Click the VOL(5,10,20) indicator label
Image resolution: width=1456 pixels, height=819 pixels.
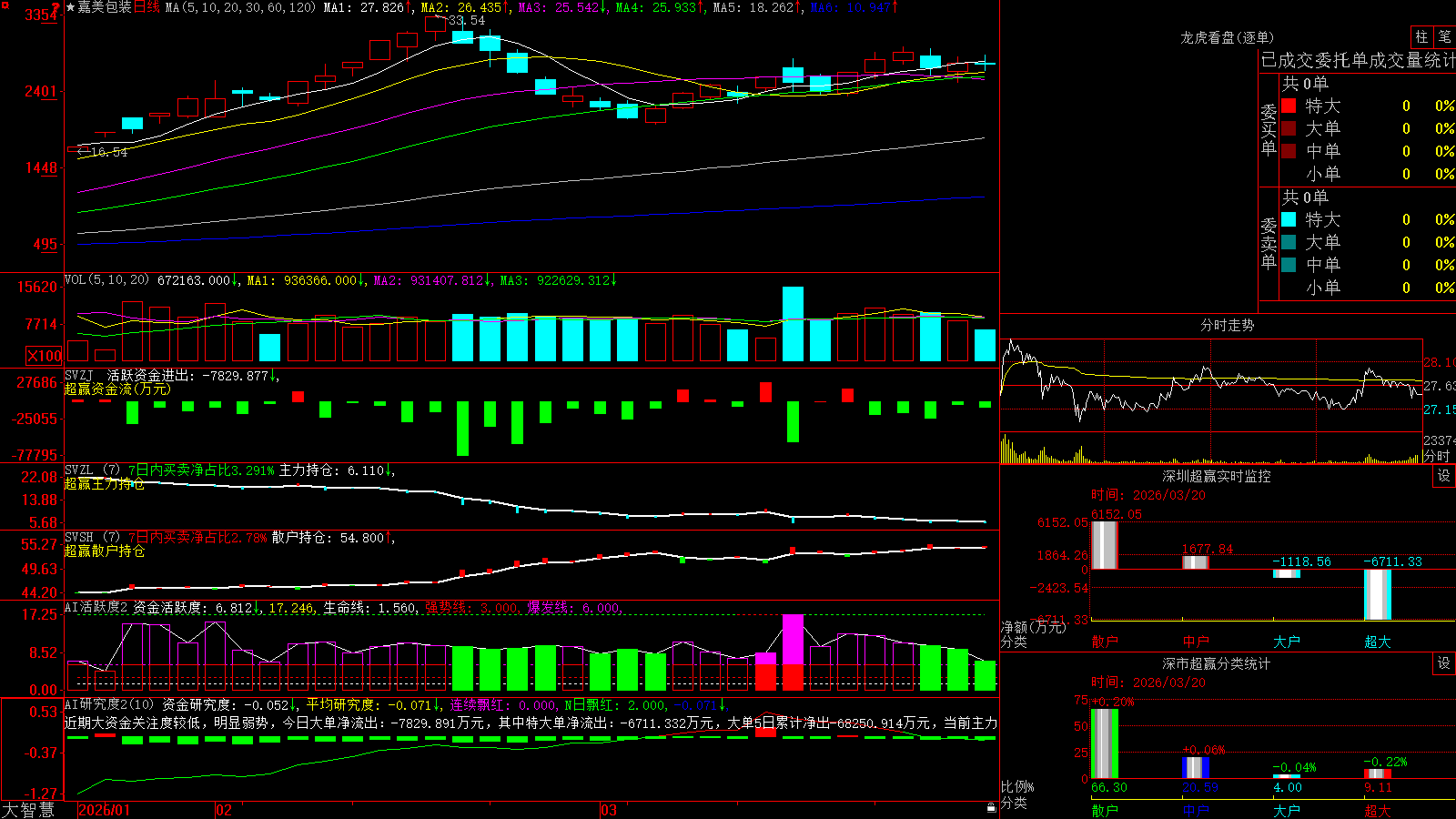pyautogui.click(x=106, y=280)
